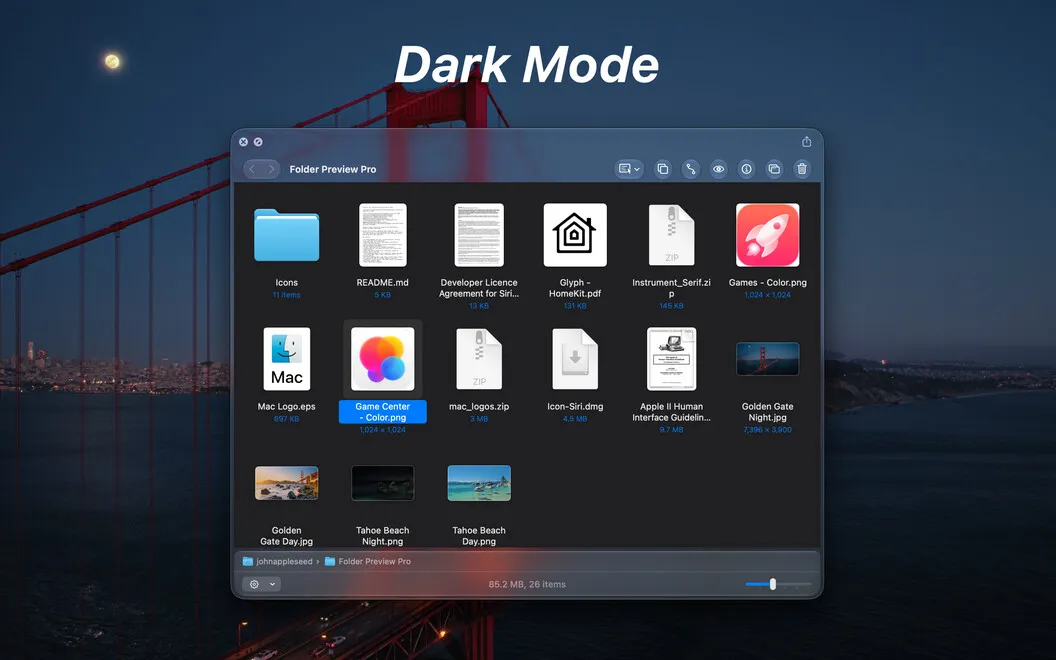Select the Games - Color.png rocket icon
This screenshot has height=660, width=1056.
tap(768, 235)
